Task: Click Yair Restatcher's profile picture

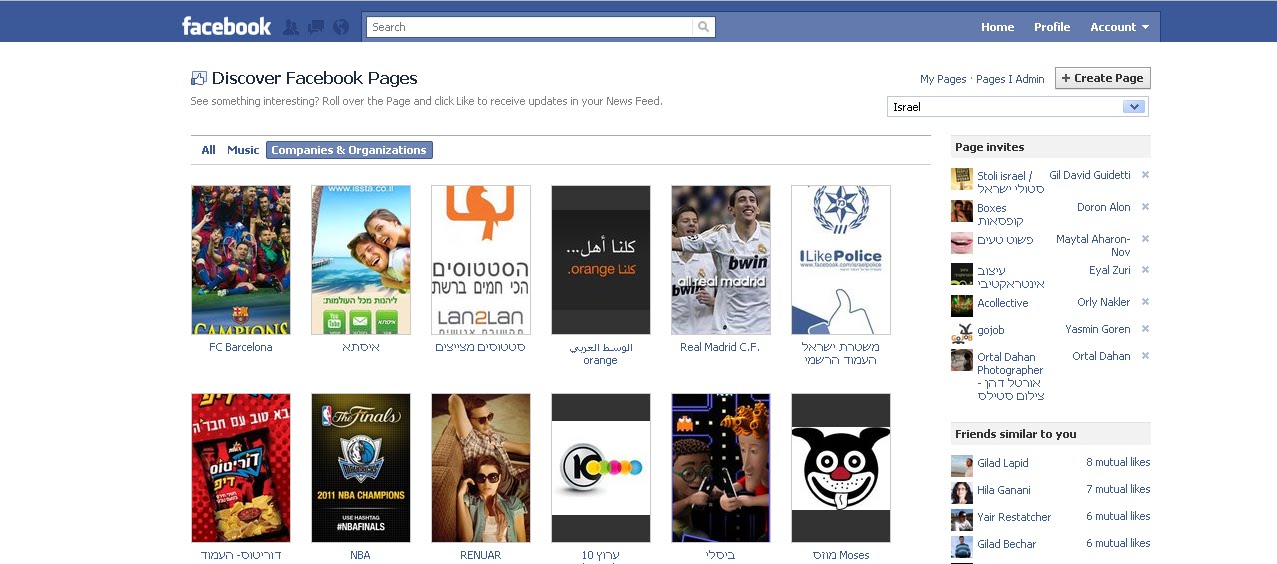Action: click(962, 520)
